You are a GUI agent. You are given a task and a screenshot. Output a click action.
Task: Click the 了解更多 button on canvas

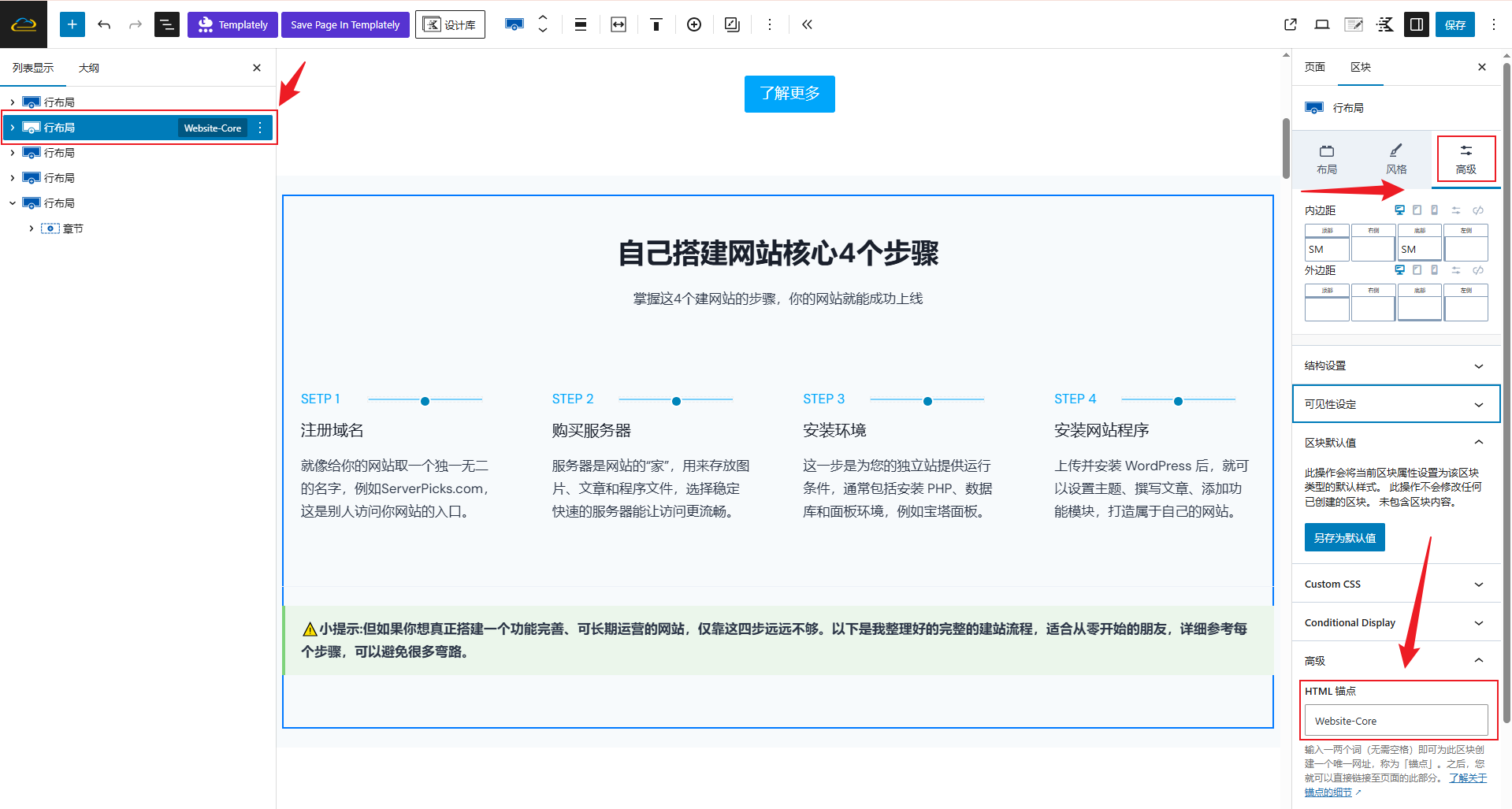(x=789, y=94)
